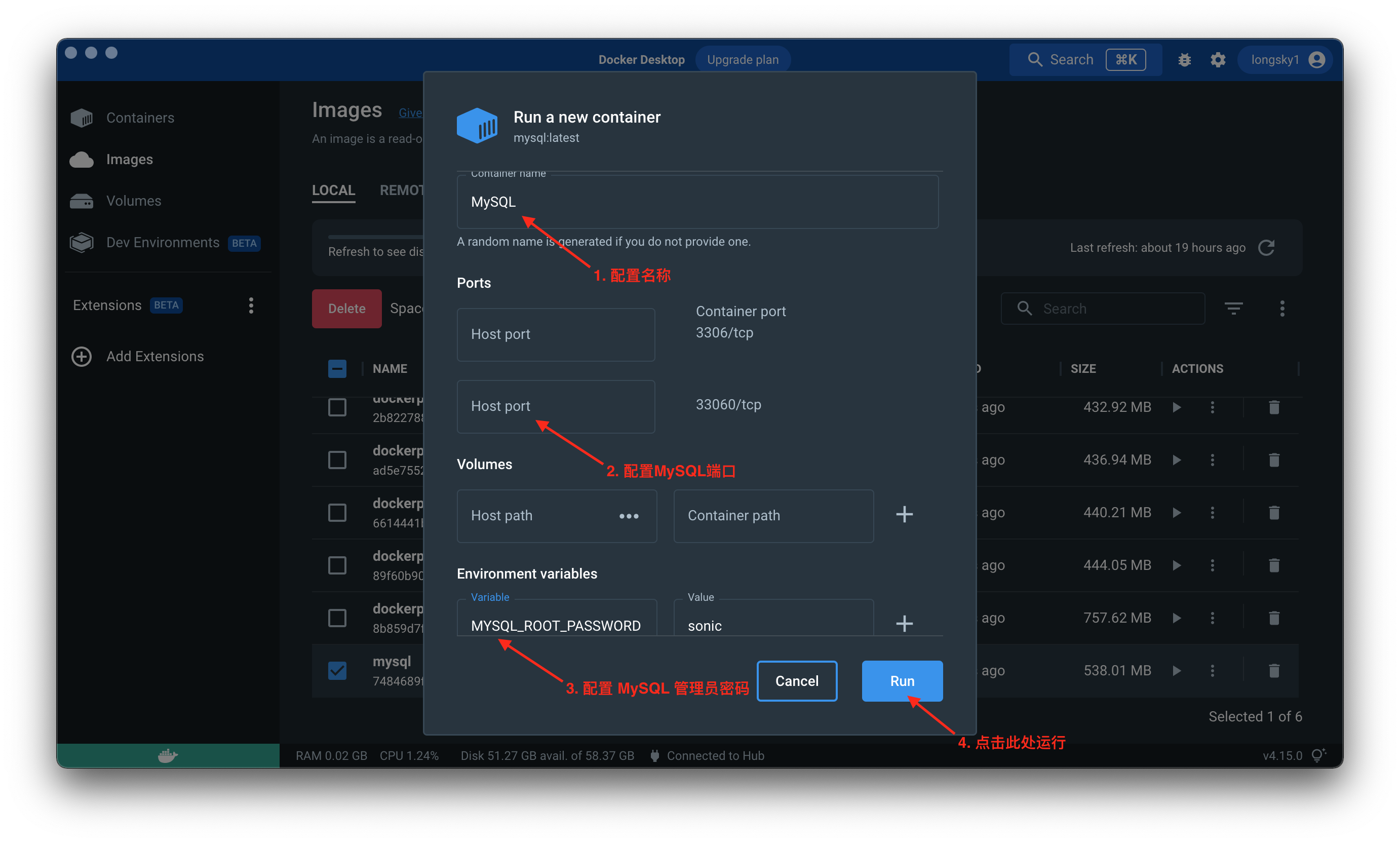Open the three-dot menu beside the filter
The width and height of the screenshot is (1400, 843).
[x=1282, y=309]
